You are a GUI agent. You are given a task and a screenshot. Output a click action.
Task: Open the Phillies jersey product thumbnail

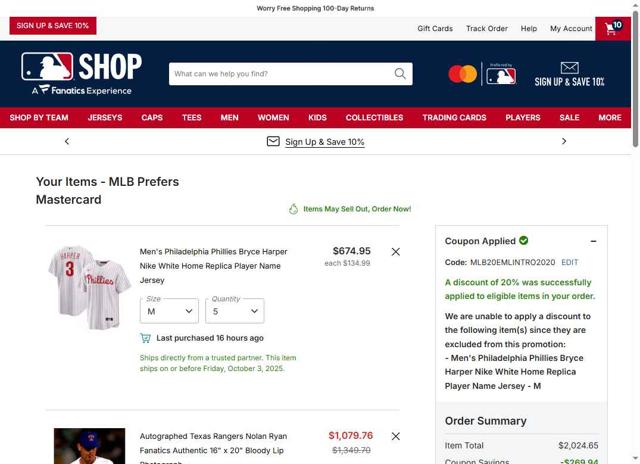(89, 287)
